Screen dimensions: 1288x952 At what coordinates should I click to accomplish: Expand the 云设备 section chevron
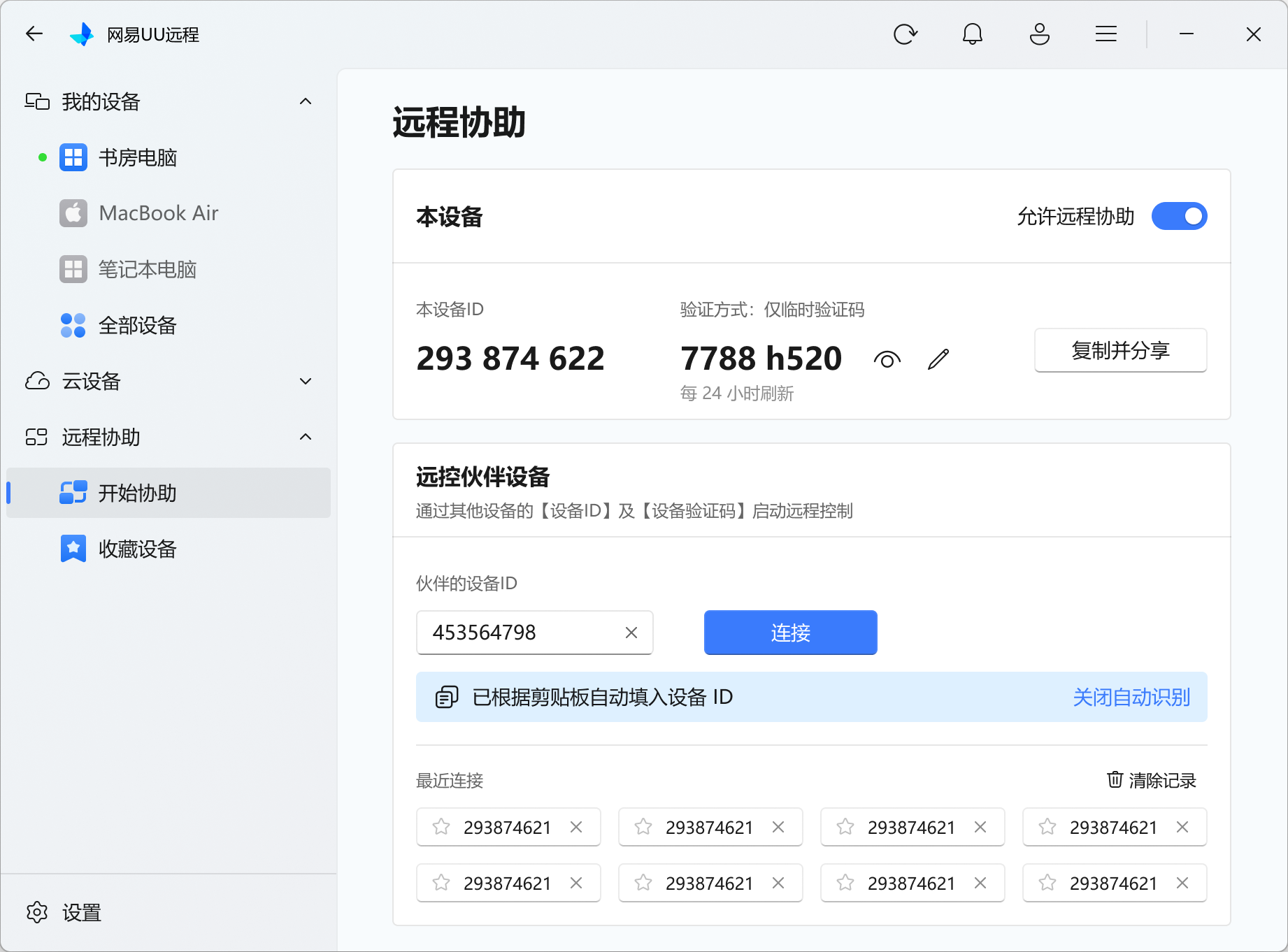[306, 381]
